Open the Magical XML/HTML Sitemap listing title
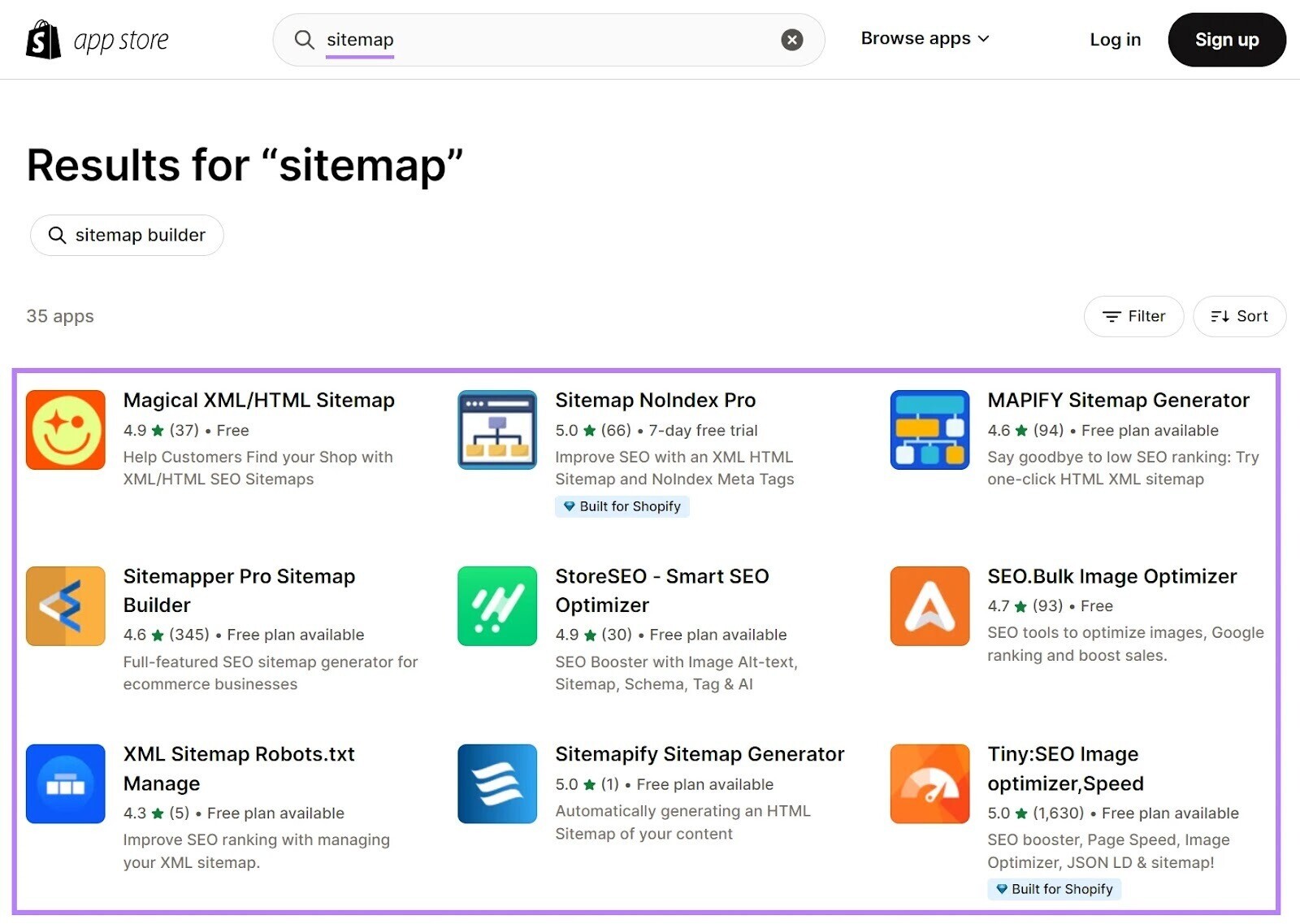Viewport: 1300px width, 924px height. [x=258, y=400]
